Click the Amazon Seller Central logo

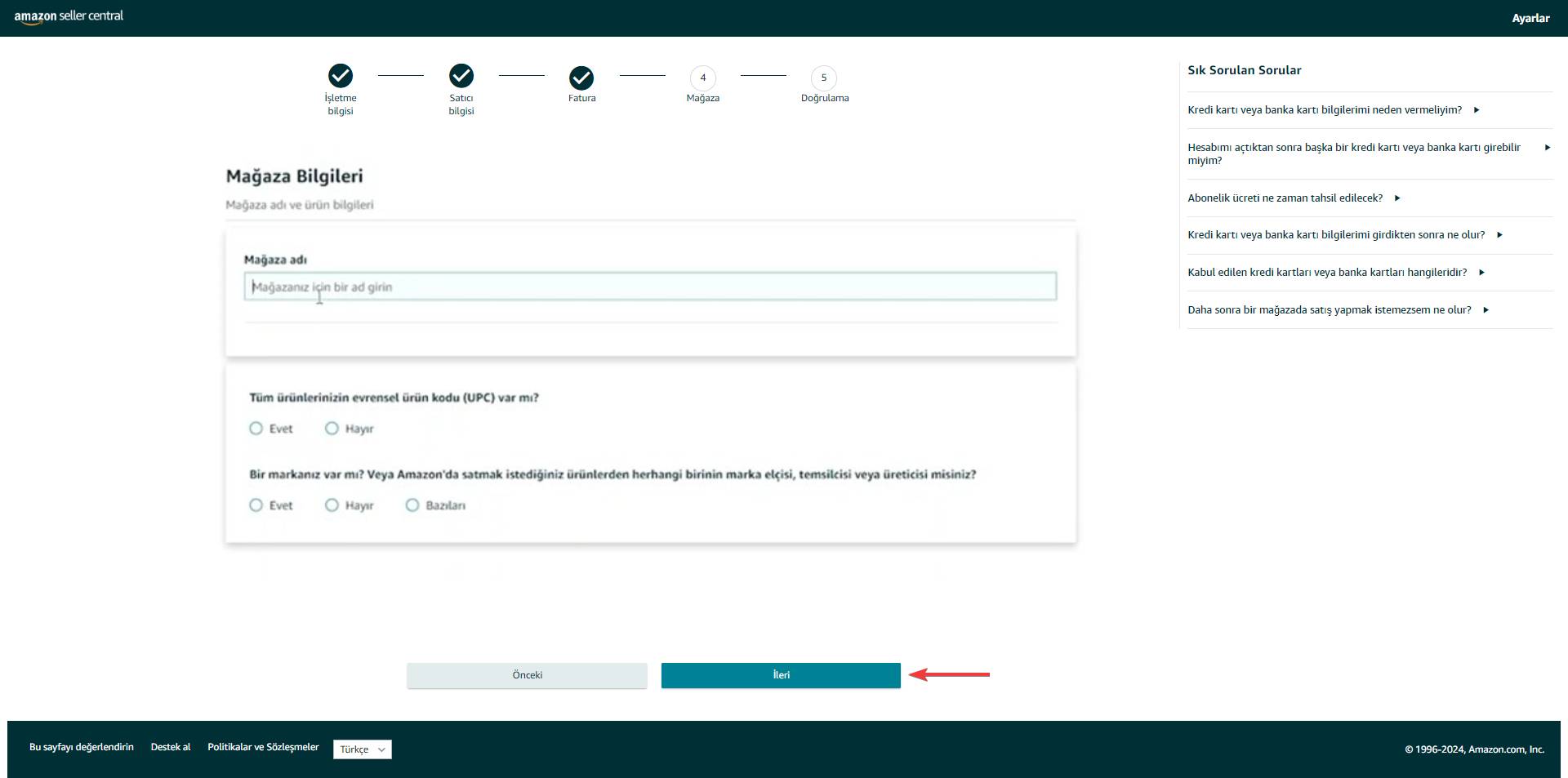[69, 16]
